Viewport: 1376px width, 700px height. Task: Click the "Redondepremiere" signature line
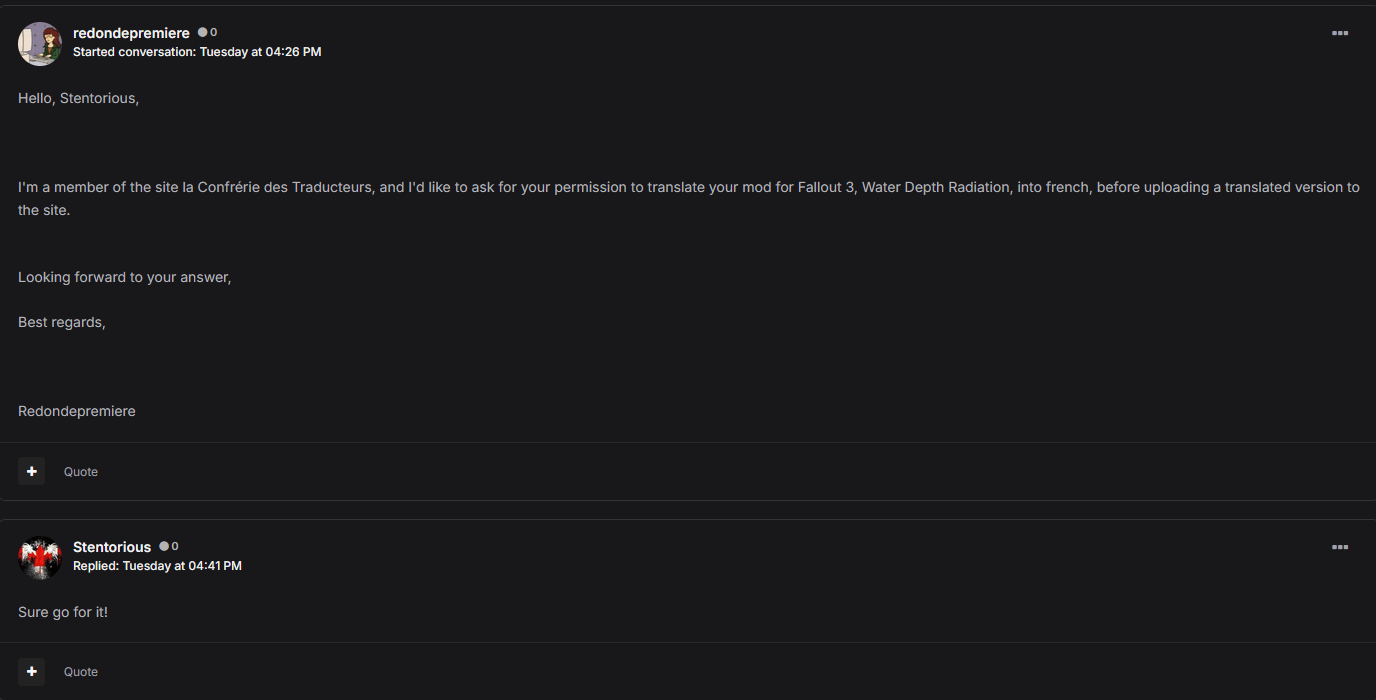coord(77,411)
